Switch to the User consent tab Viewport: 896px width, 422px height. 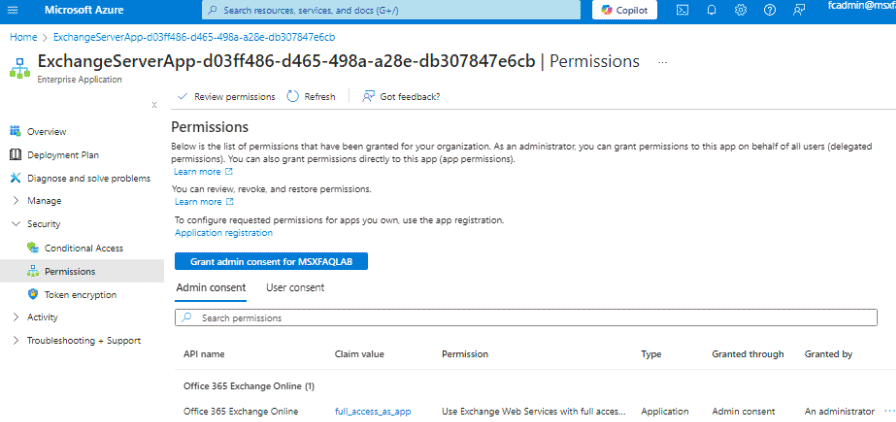point(295,288)
